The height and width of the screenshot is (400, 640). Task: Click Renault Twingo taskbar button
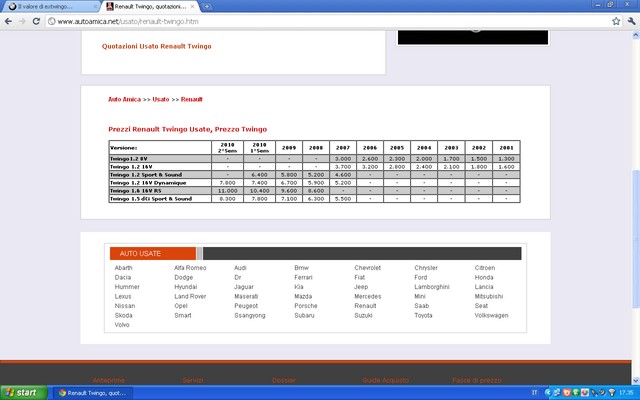(x=93, y=393)
